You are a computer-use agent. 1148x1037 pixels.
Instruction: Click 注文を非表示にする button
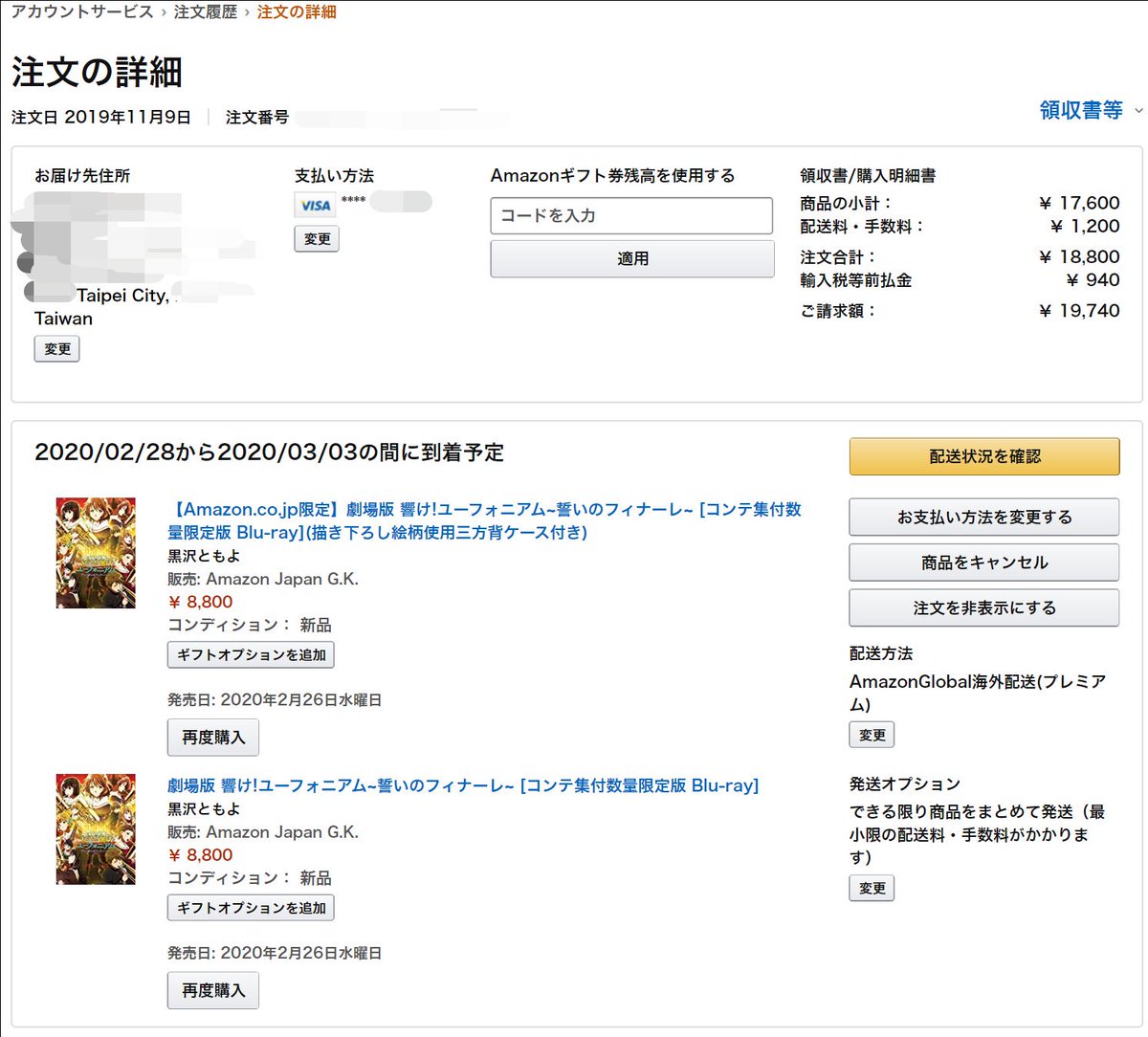(x=984, y=607)
